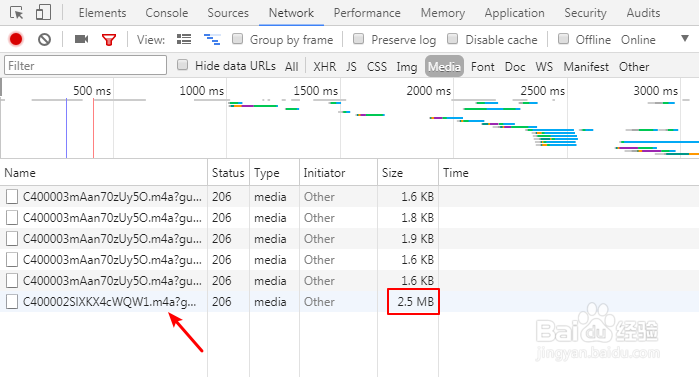Click the 2000 ms timeline marker
This screenshot has width=699, height=377.
point(429,91)
